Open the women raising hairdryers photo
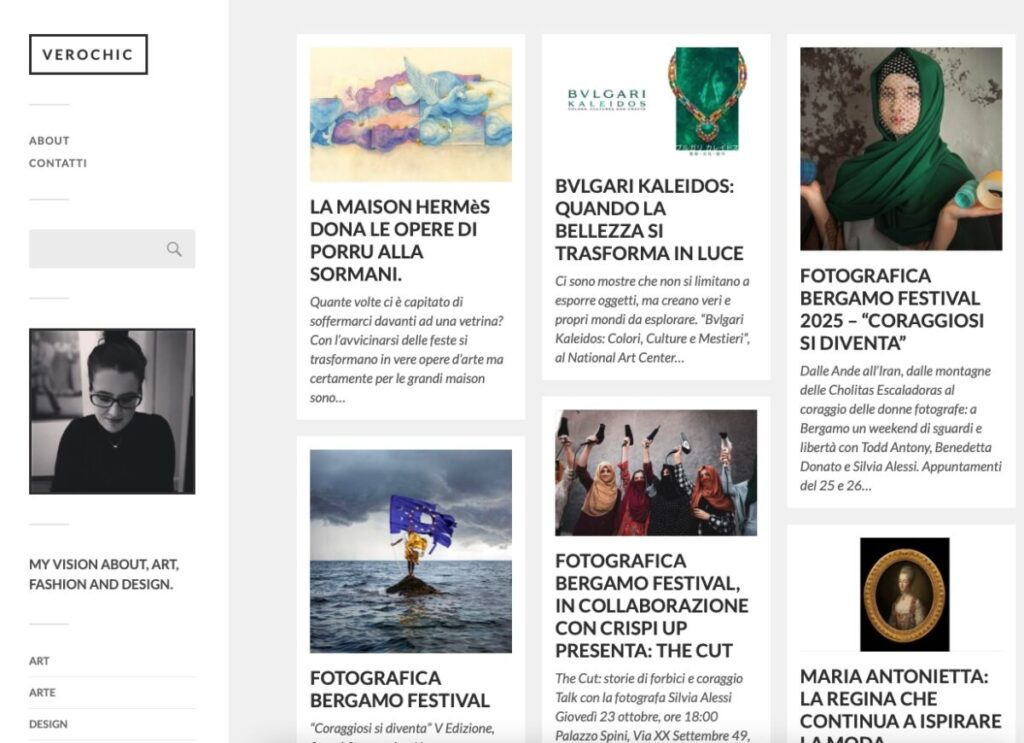 tap(656, 473)
